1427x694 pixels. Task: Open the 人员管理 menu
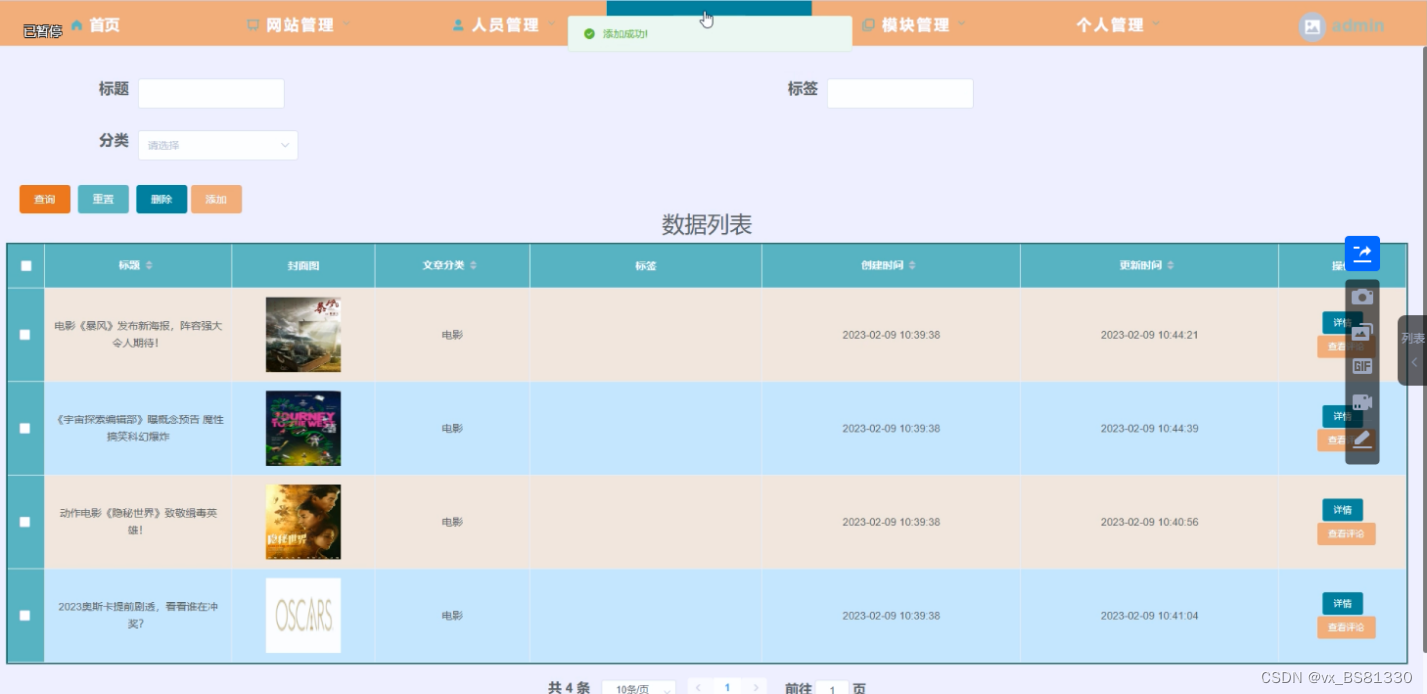click(505, 25)
